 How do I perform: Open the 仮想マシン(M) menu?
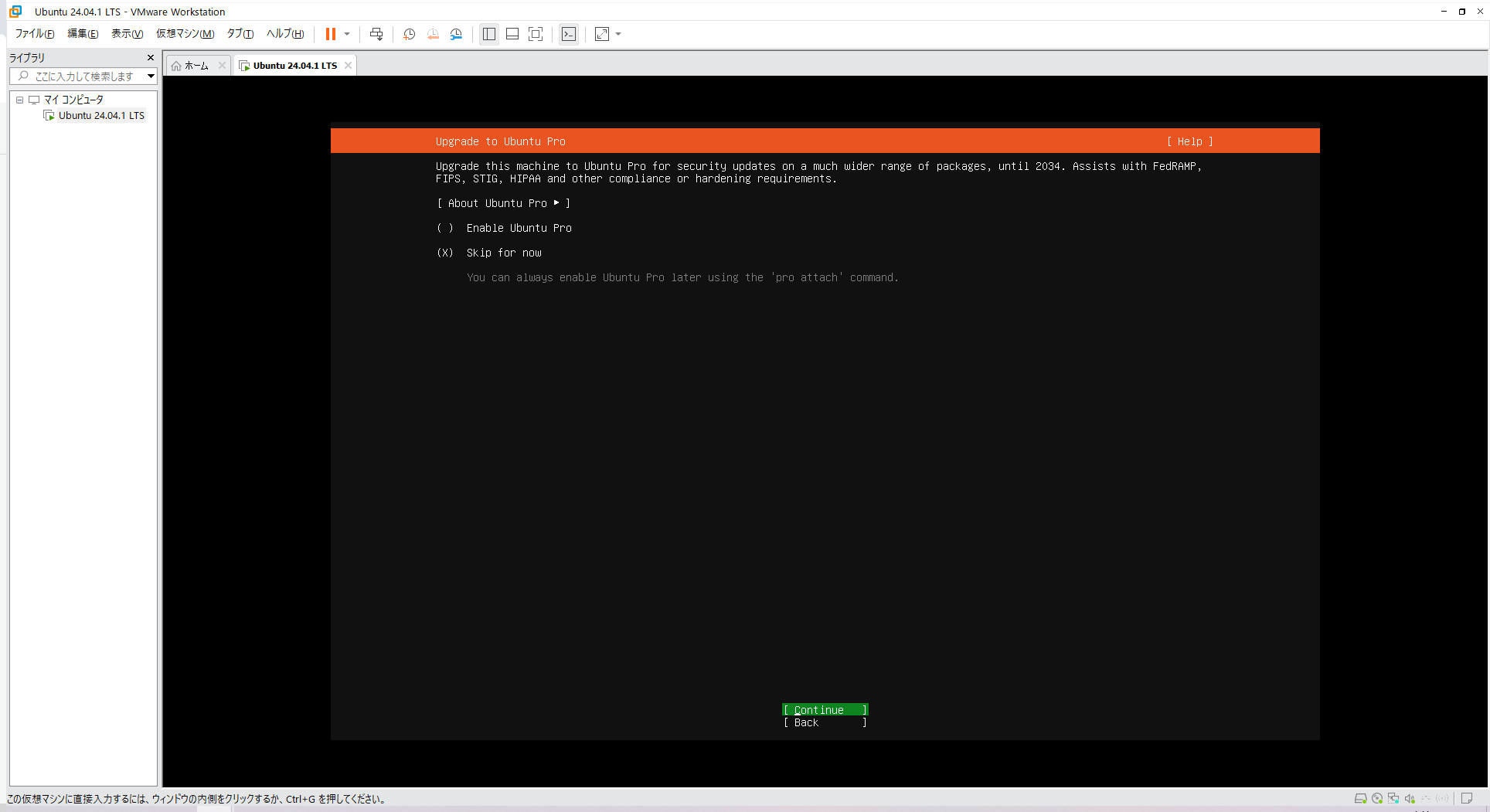(x=185, y=34)
